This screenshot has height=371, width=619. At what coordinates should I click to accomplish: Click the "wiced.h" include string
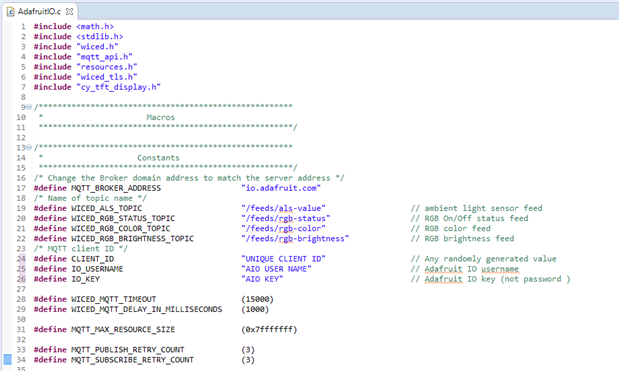98,47
